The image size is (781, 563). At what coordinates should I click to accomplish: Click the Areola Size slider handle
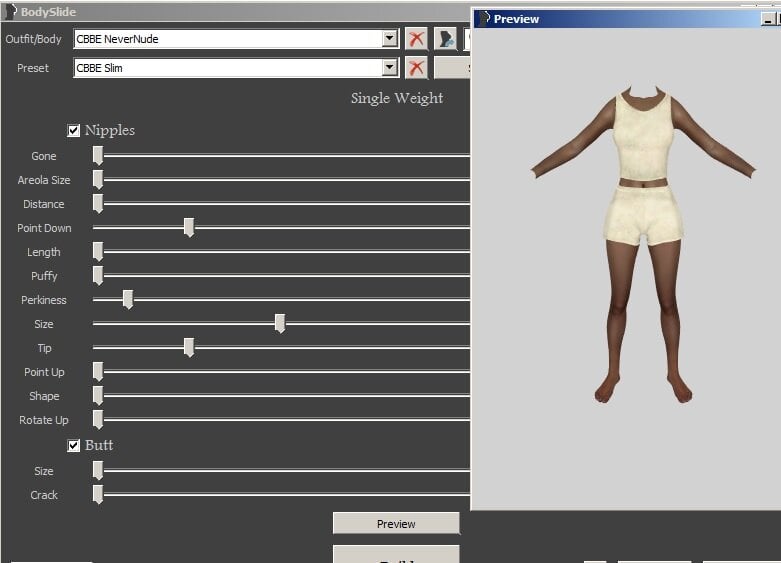(98, 179)
